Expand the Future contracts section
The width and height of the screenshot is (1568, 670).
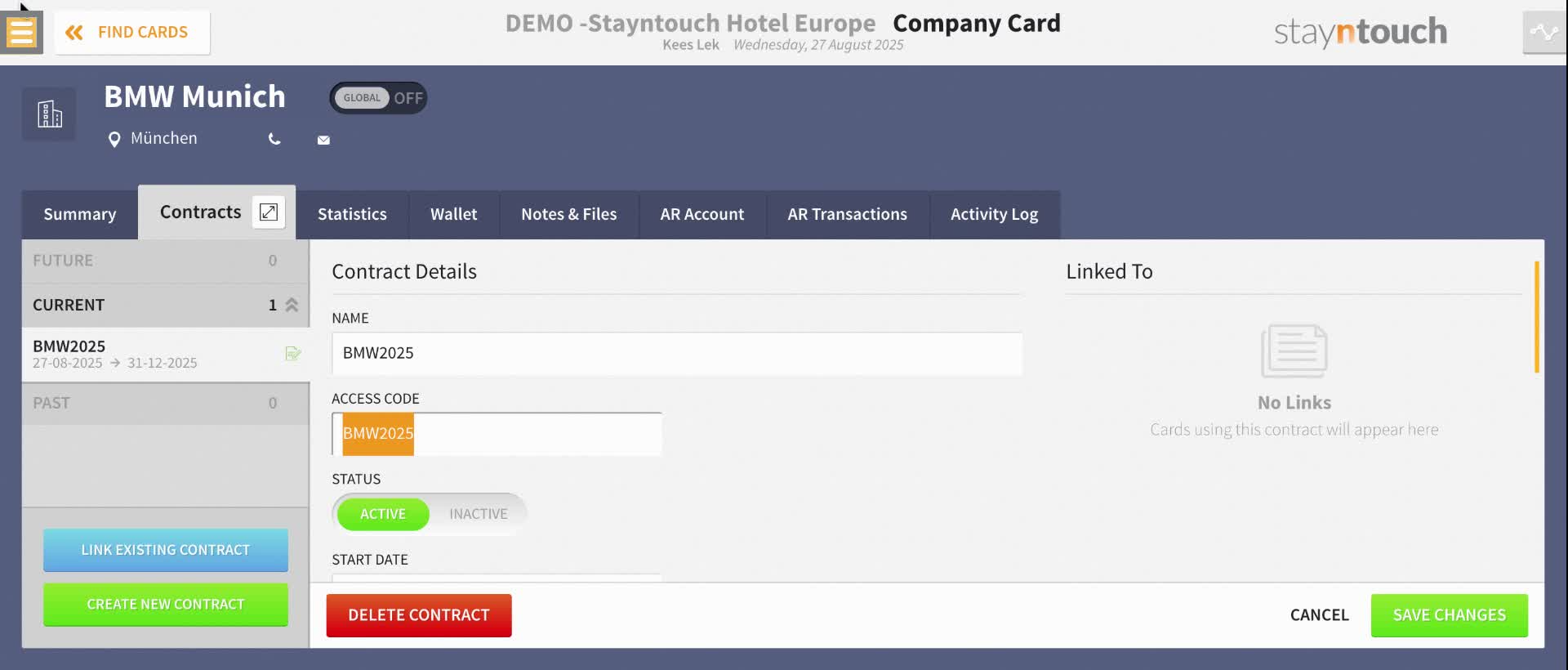pyautogui.click(x=165, y=261)
